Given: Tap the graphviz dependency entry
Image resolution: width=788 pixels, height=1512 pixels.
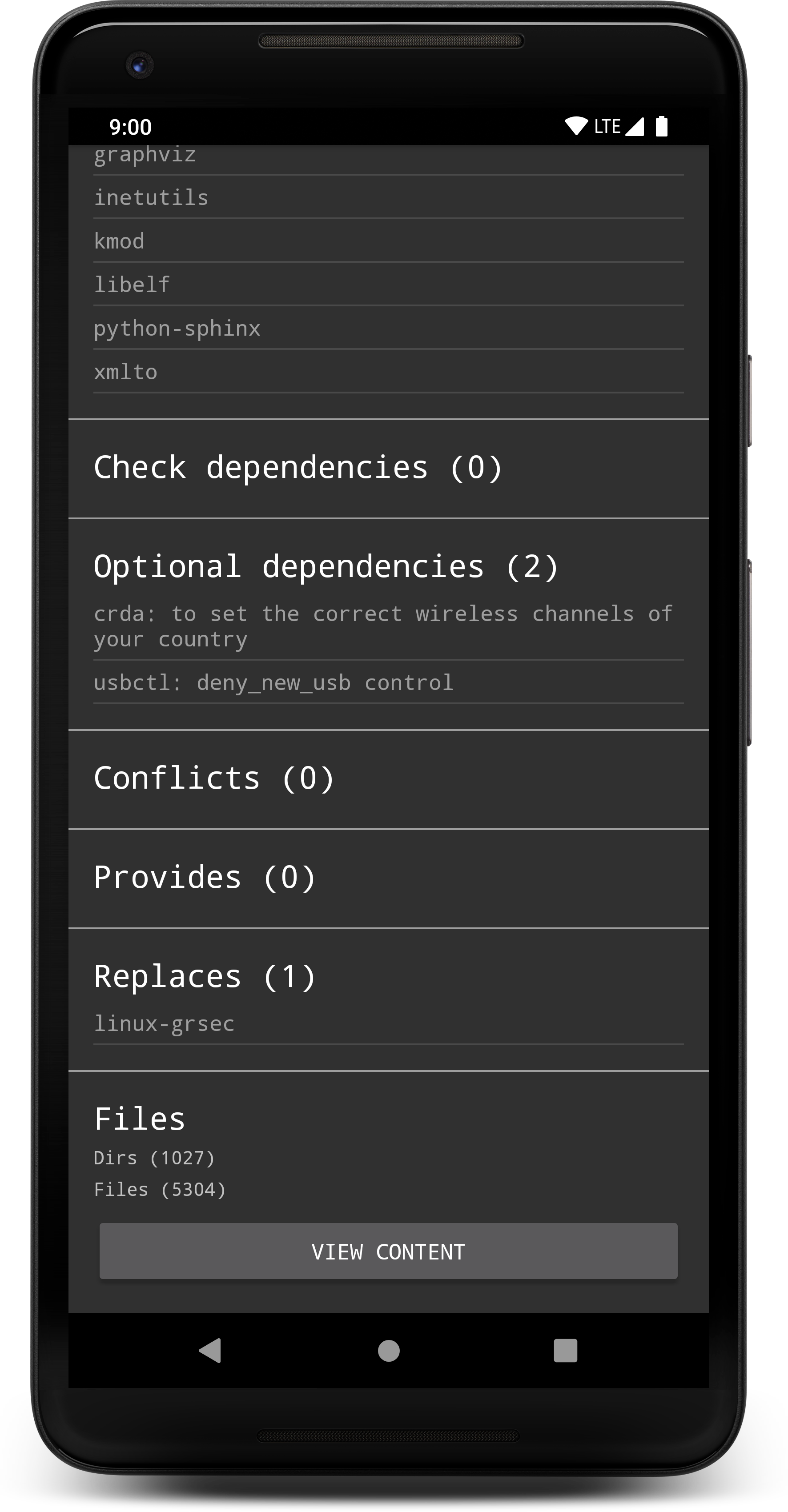Looking at the screenshot, I should point(145,156).
